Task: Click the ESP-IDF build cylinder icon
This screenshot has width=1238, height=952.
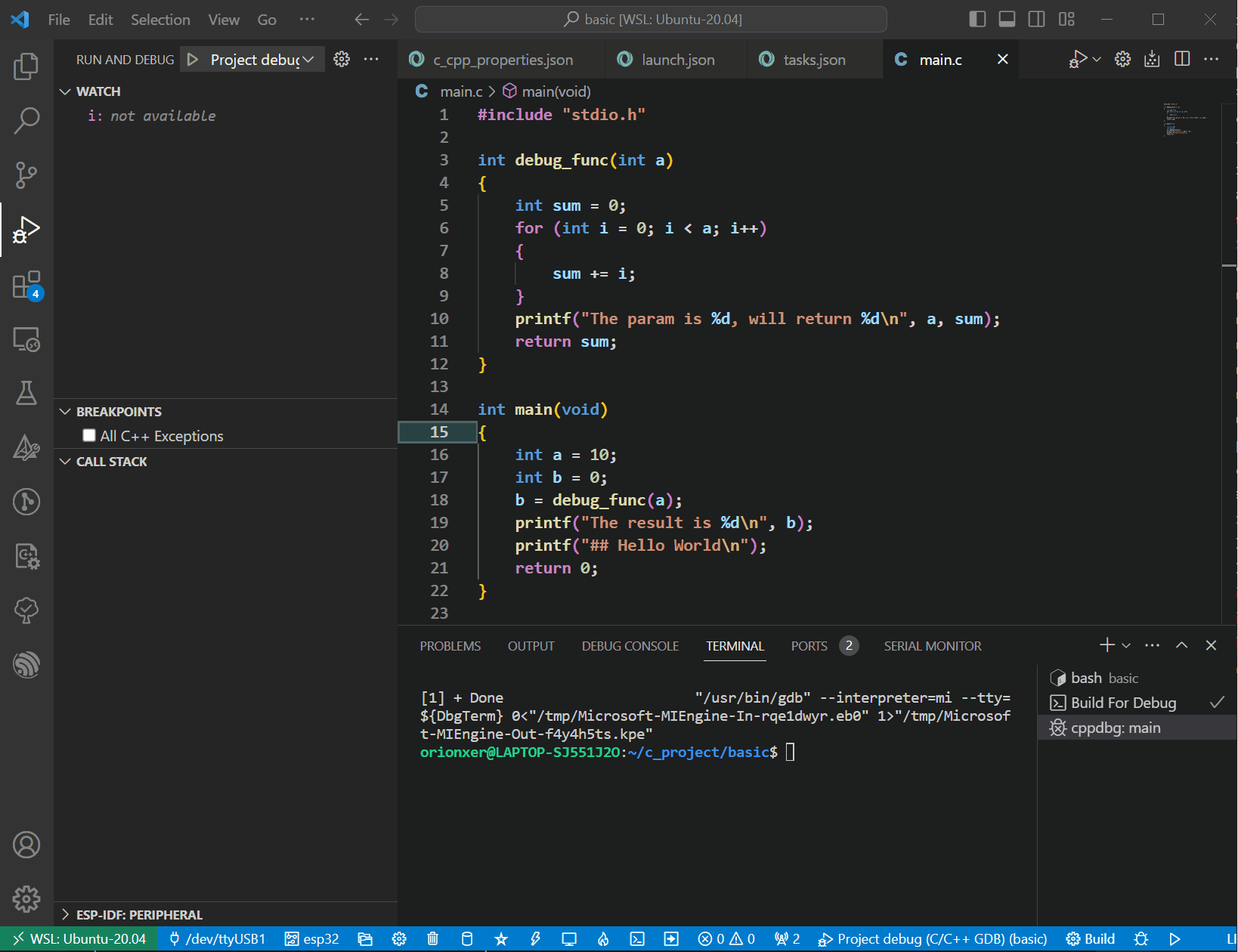Action: coord(467,939)
